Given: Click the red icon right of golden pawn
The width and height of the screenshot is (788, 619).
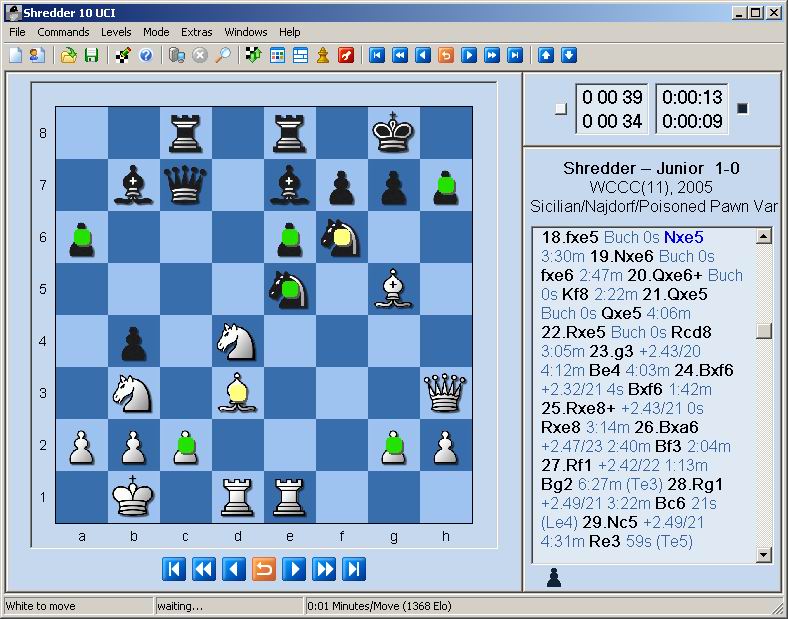Looking at the screenshot, I should [x=346, y=55].
